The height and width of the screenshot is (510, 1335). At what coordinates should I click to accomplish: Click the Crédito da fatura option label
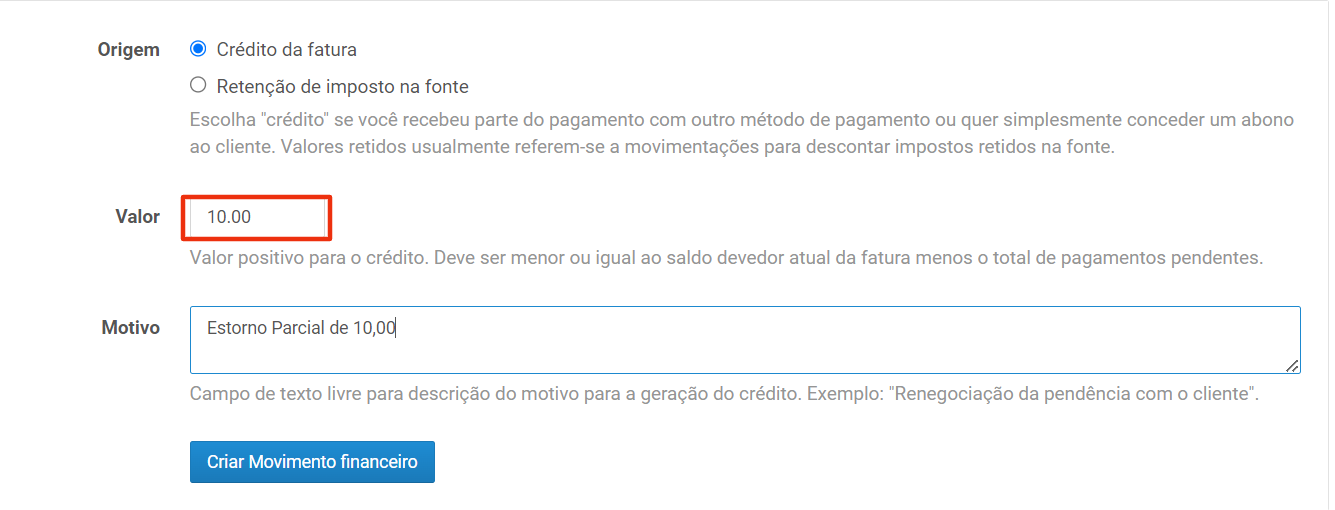(x=286, y=49)
